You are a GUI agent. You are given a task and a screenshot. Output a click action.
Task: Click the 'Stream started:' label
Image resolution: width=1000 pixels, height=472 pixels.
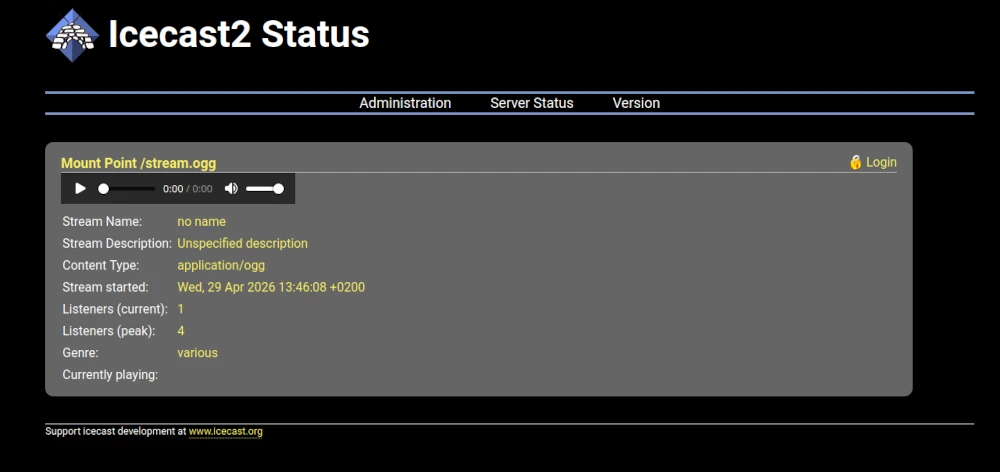pyautogui.click(x=105, y=287)
